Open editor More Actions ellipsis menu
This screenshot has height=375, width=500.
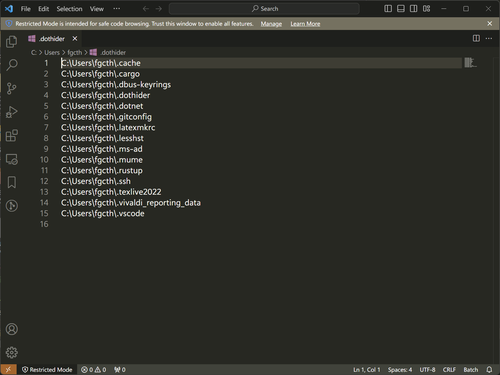click(489, 39)
